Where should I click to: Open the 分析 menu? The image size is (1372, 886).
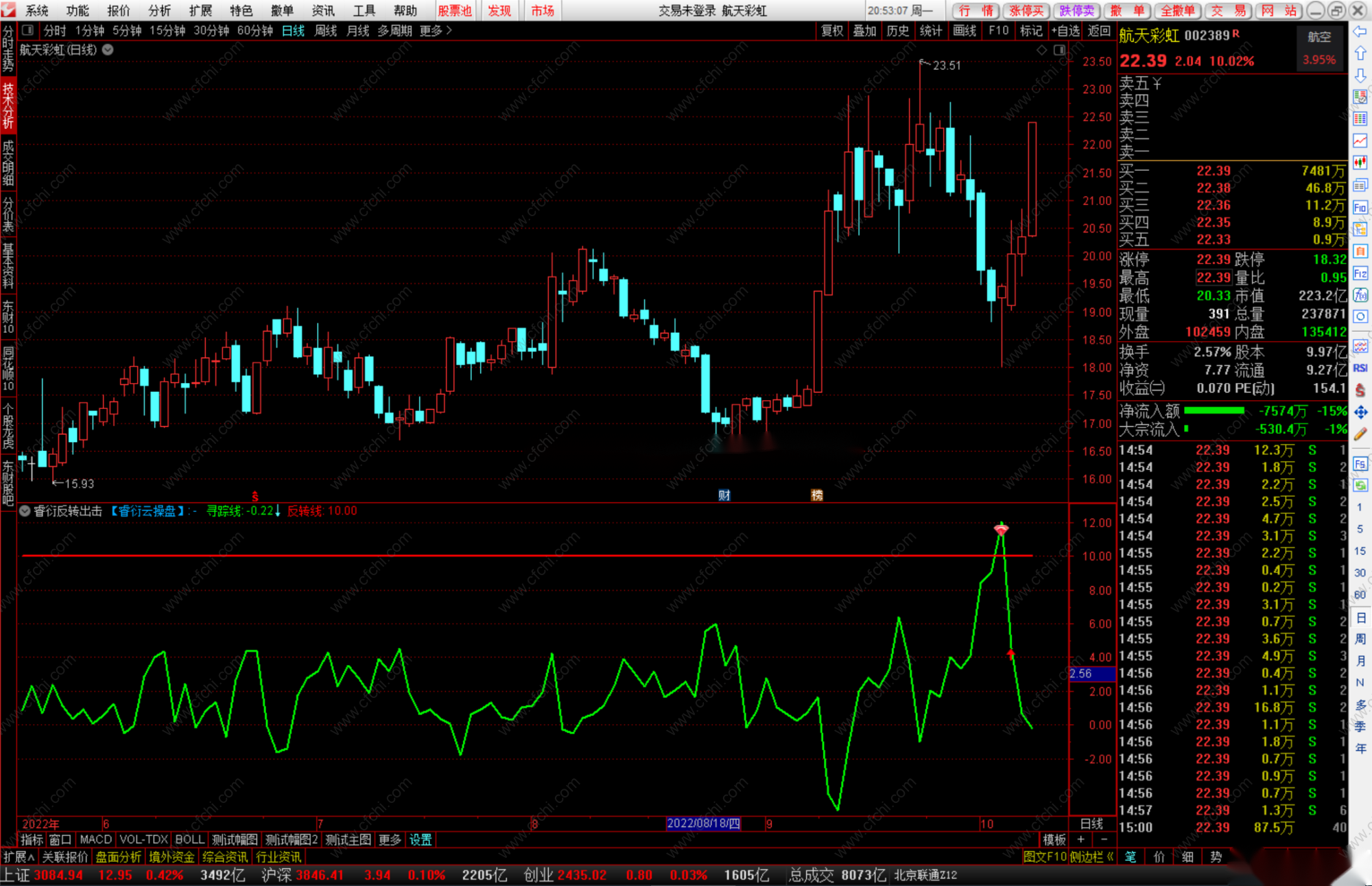coord(159,10)
